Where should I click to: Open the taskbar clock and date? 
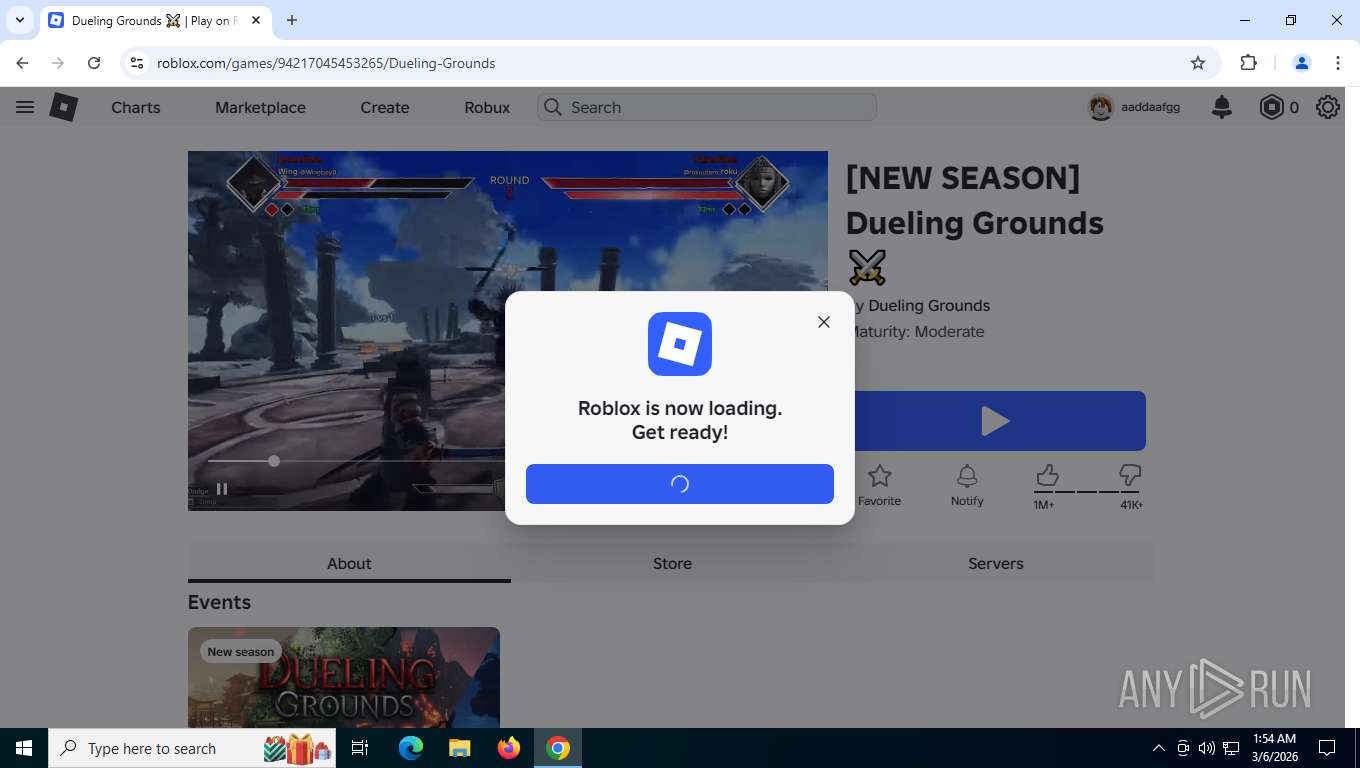(x=1274, y=748)
